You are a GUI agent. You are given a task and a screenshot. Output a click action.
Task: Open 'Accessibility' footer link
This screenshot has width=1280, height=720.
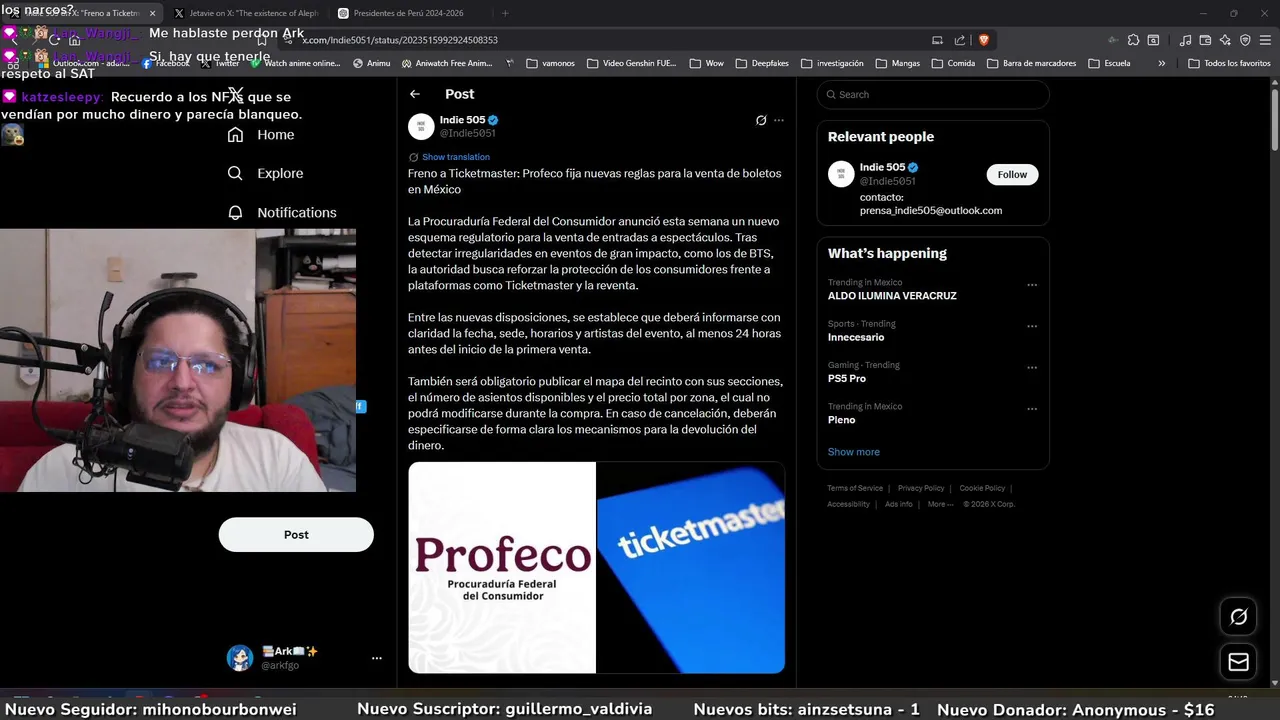(848, 504)
